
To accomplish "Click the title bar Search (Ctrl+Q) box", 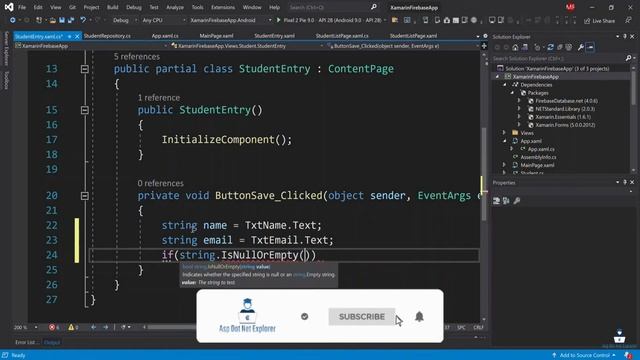I will click(x=328, y=7).
